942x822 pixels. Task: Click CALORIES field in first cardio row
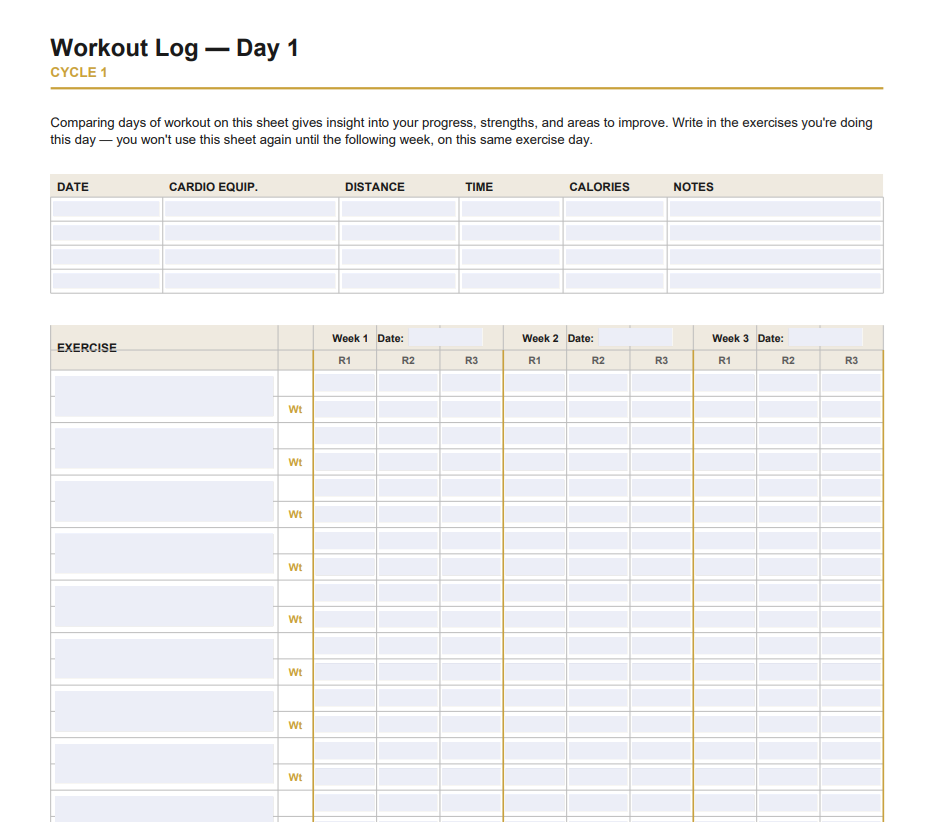[615, 209]
